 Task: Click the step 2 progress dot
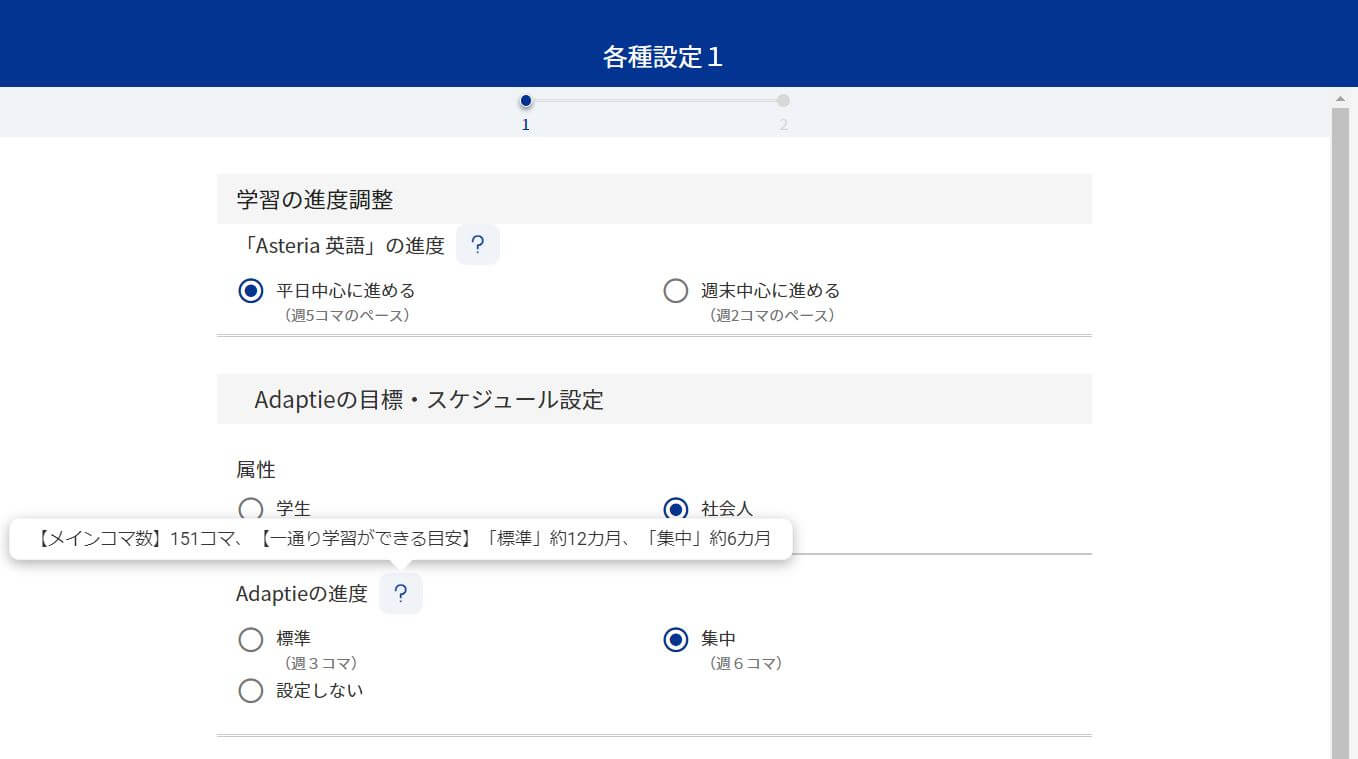[783, 101]
